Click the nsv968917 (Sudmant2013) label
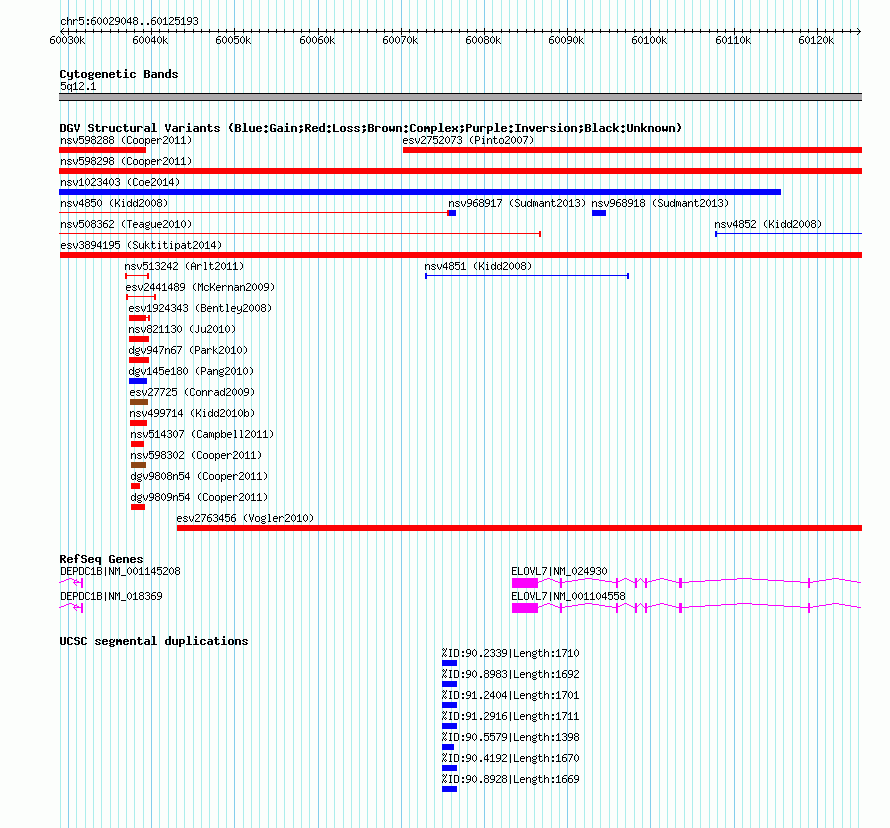Screen dimensions: 890x828 click(517, 203)
